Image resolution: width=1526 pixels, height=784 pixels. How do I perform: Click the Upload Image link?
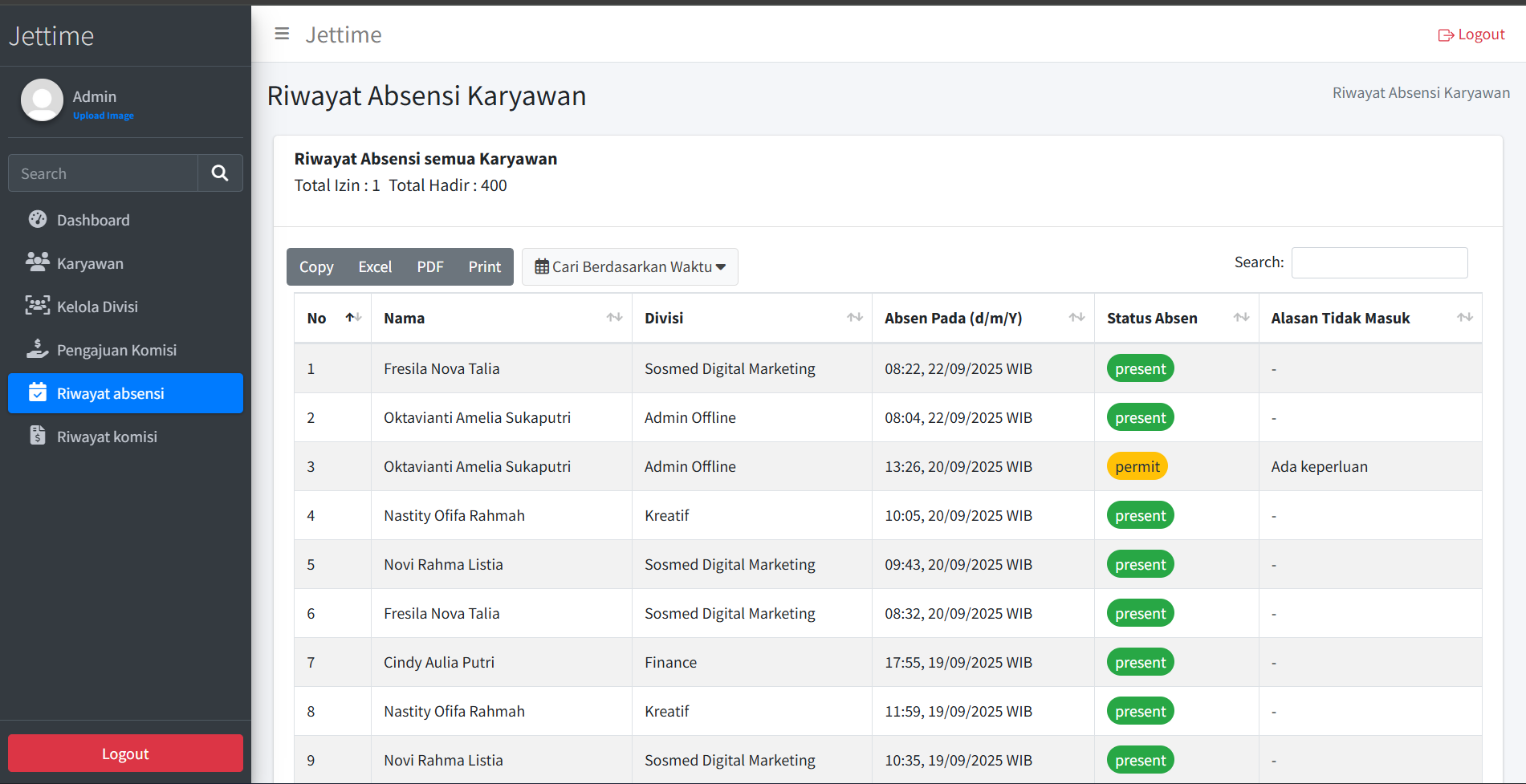click(x=104, y=116)
